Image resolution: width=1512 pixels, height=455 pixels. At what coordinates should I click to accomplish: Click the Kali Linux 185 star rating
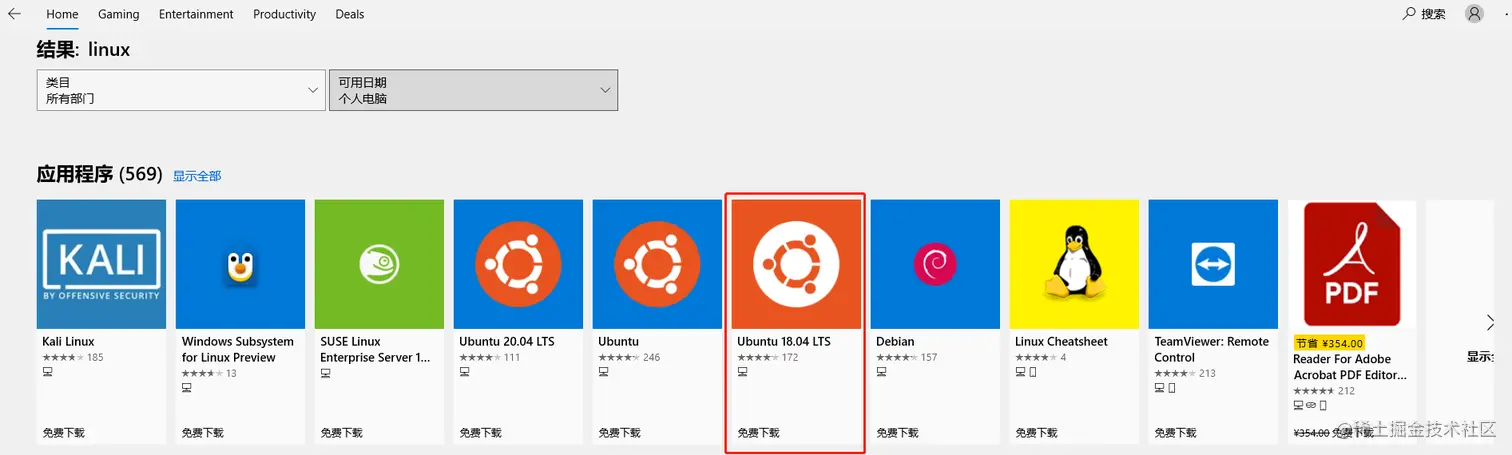pos(73,357)
